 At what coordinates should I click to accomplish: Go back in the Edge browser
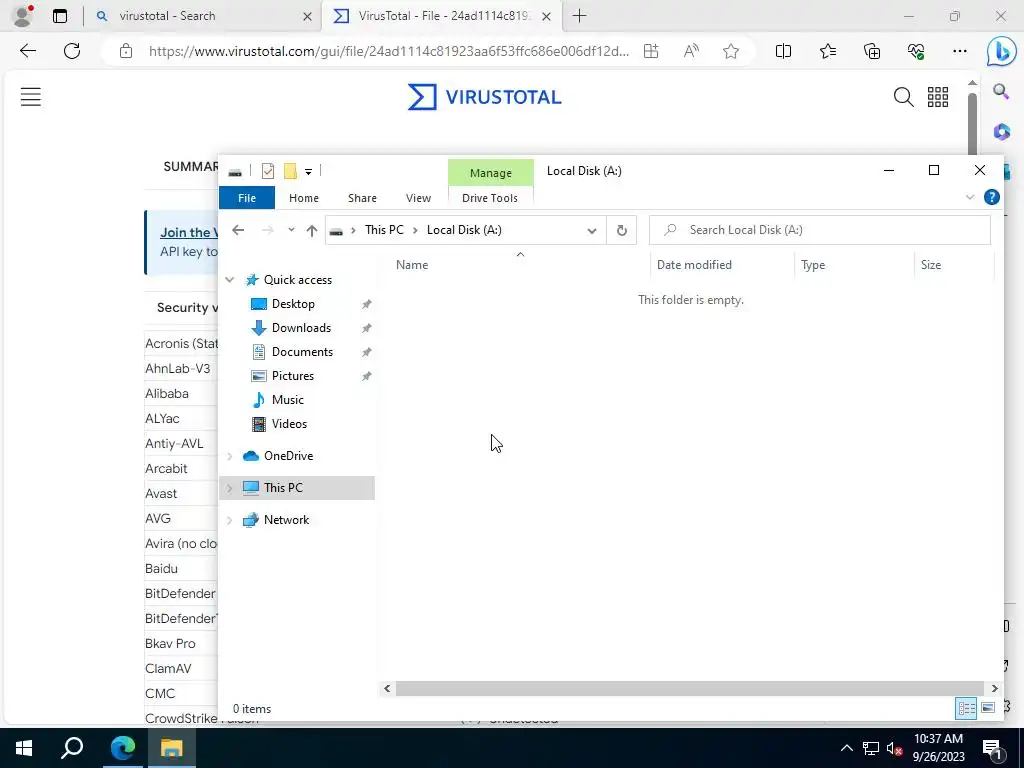pyautogui.click(x=27, y=51)
